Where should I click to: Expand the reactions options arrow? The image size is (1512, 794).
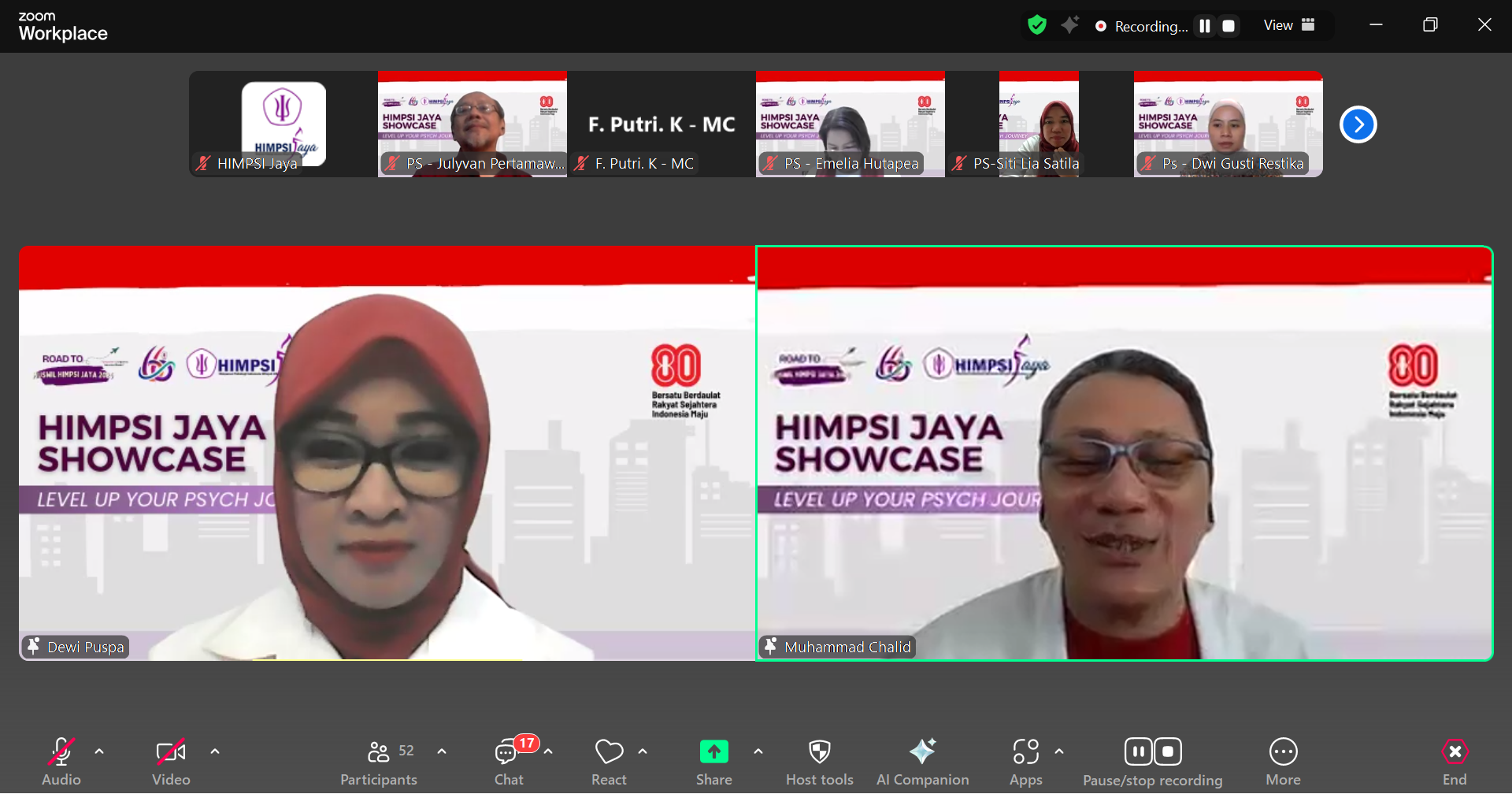click(x=643, y=751)
